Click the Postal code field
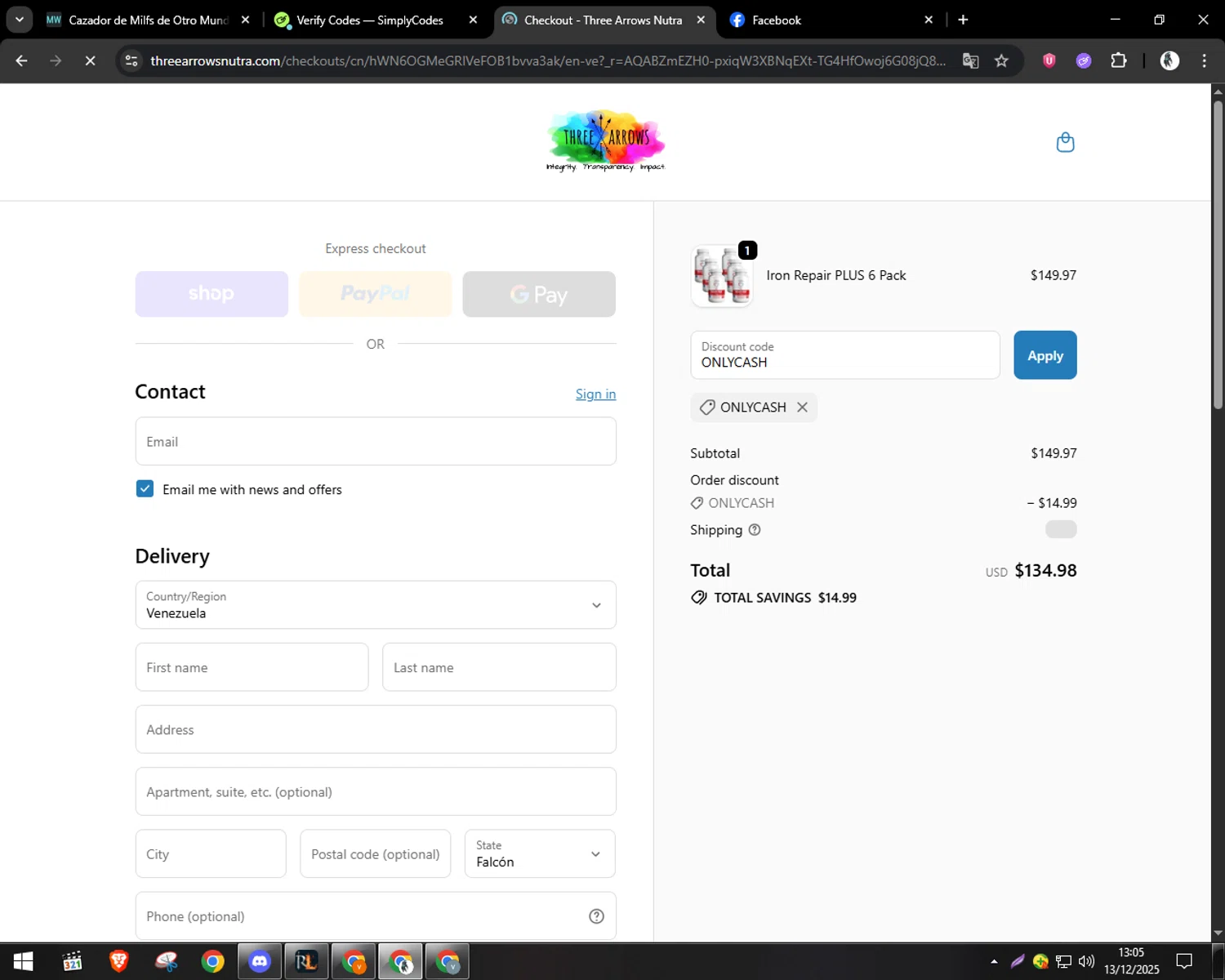 coord(375,853)
